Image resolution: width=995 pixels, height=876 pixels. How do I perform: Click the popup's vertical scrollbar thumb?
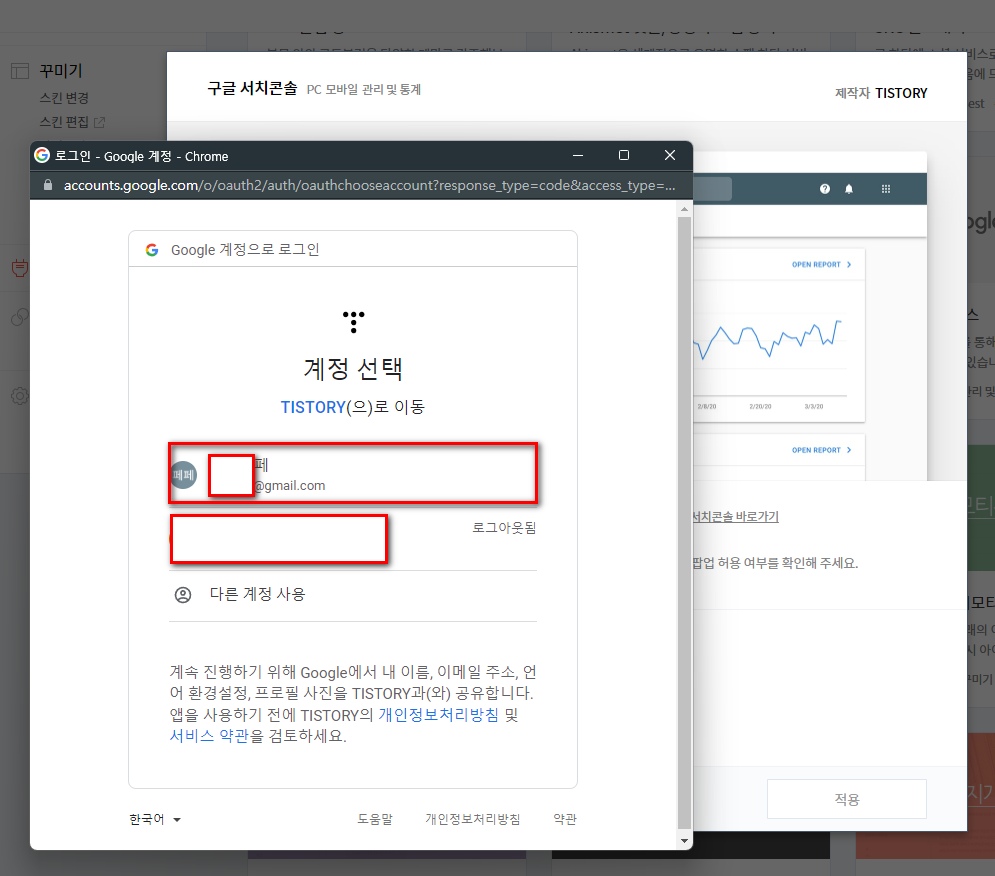[x=684, y=524]
